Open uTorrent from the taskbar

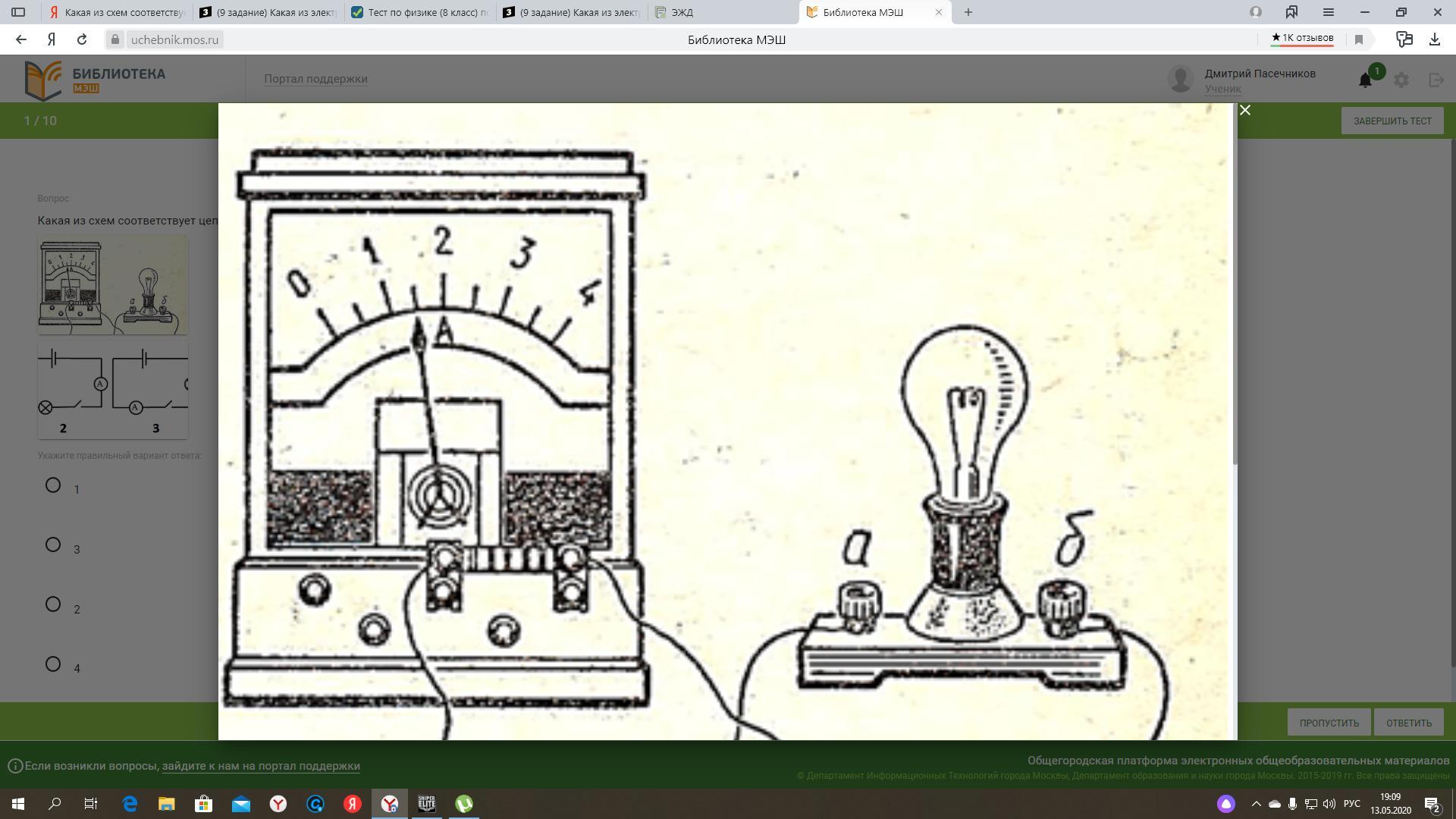pyautogui.click(x=464, y=804)
